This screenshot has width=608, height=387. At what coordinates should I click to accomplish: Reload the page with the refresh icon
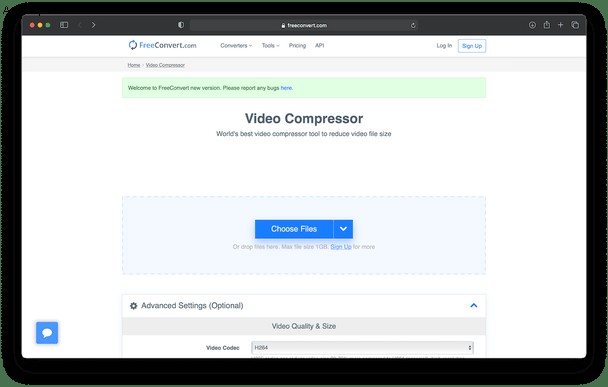(x=413, y=25)
